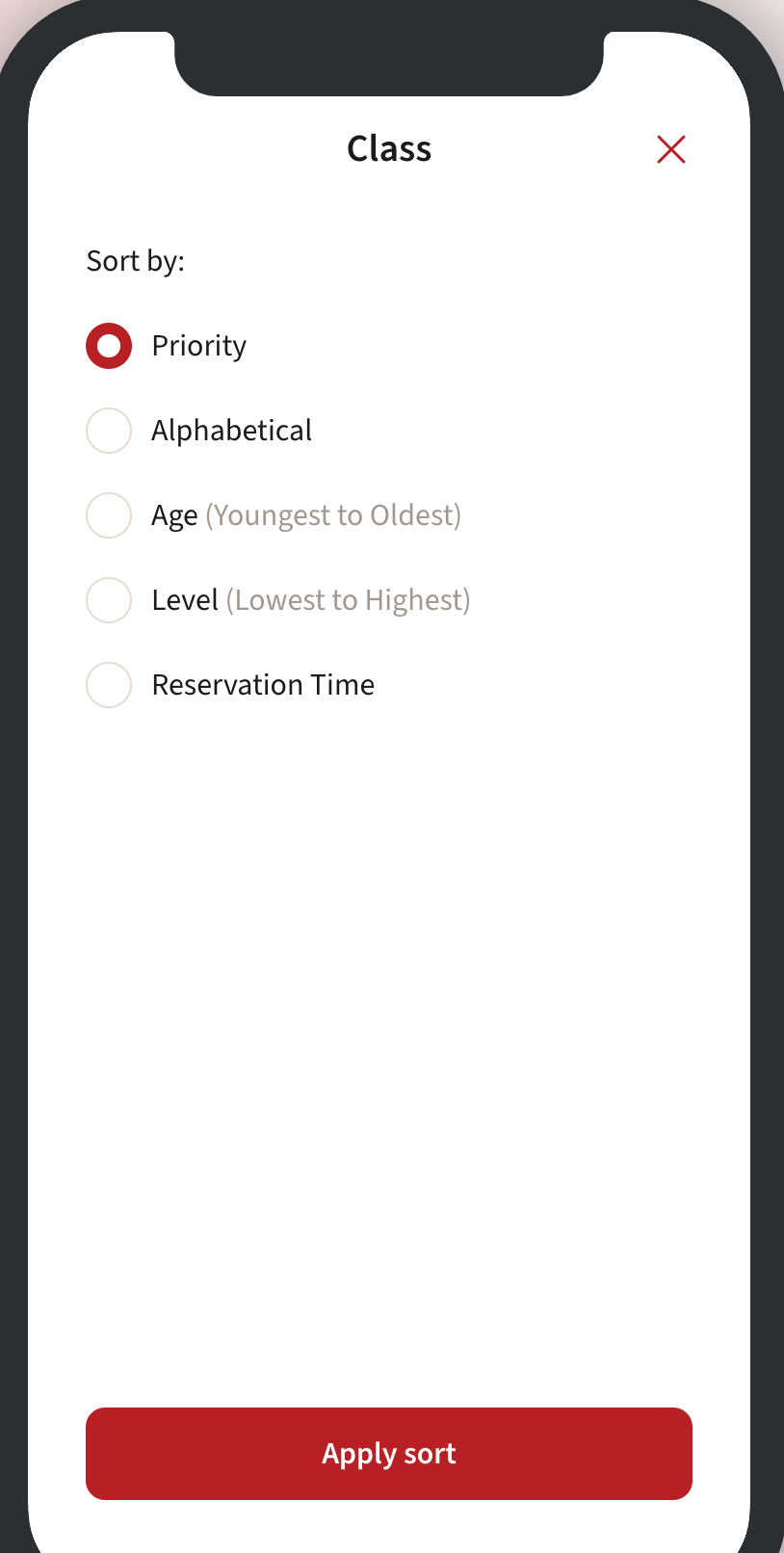Click the Alphabetical label text
Screen dimensions: 784x1553
pos(231,431)
